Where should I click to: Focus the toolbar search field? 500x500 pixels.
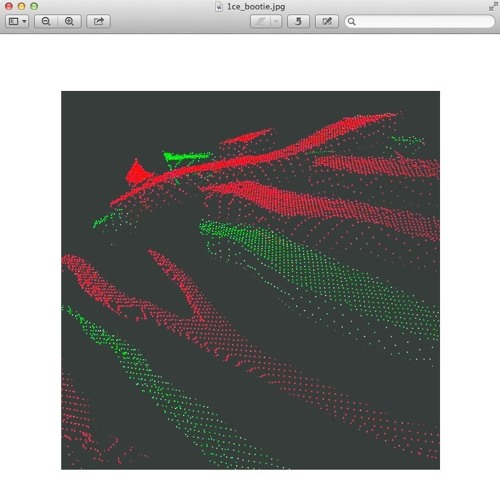(420, 22)
